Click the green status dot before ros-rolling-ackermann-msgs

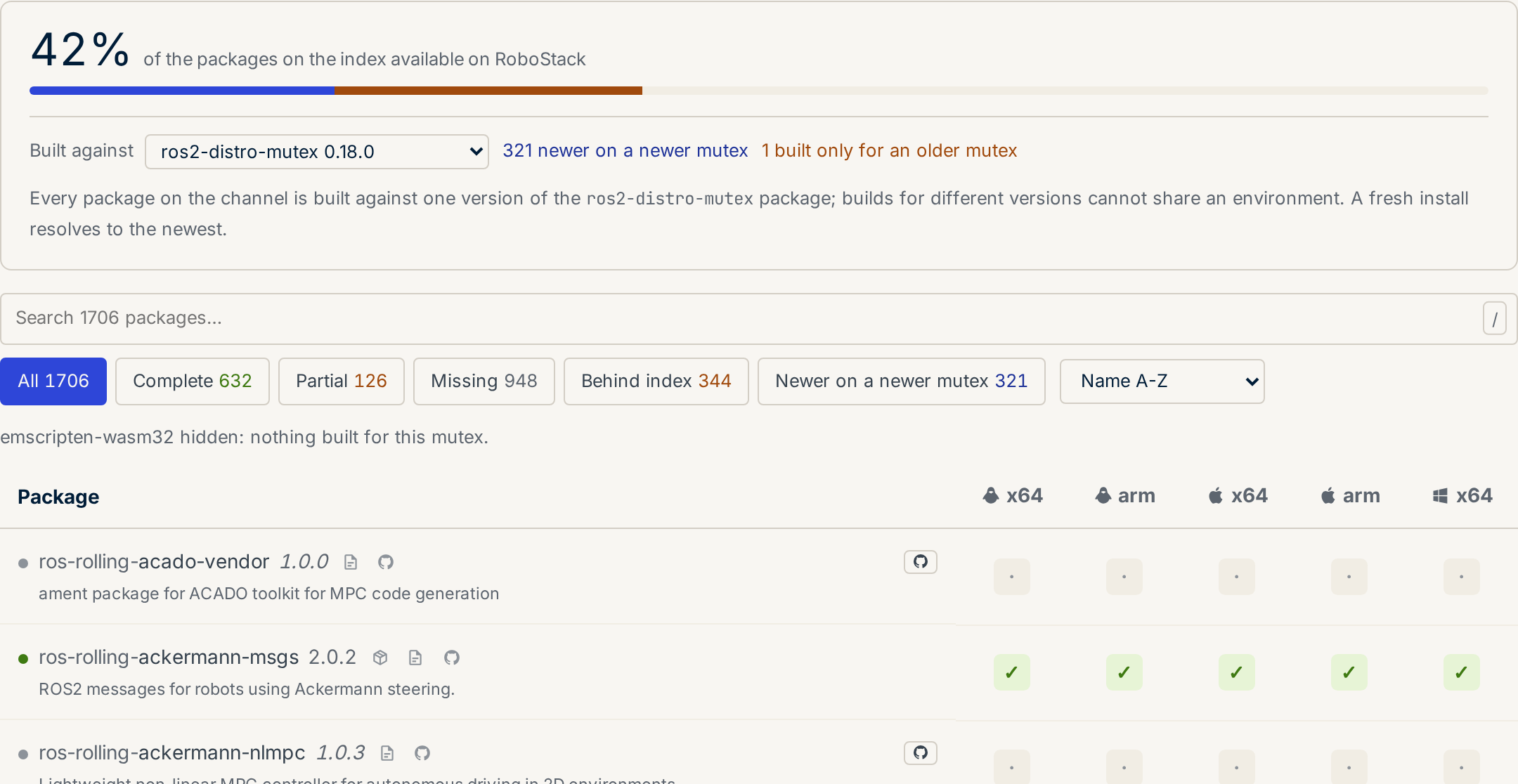[x=23, y=659]
